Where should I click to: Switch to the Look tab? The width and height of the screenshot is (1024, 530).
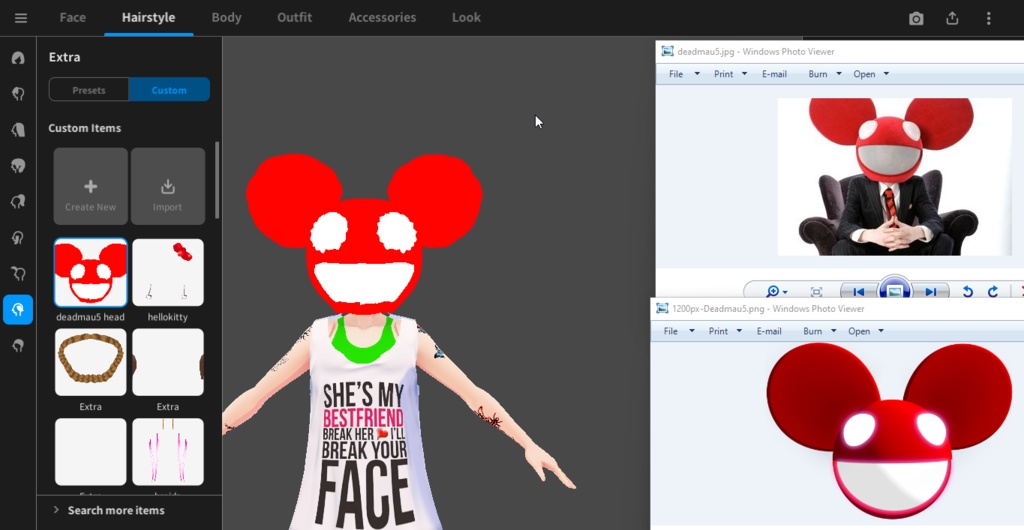(466, 18)
